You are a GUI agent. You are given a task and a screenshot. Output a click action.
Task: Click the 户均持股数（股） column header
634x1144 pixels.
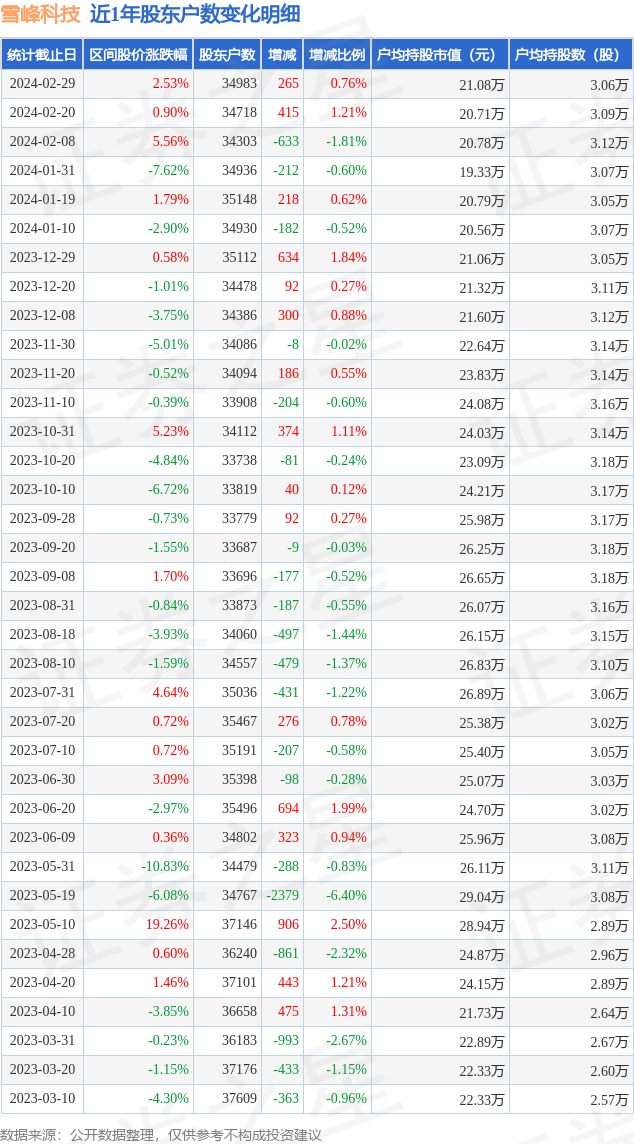pos(570,55)
